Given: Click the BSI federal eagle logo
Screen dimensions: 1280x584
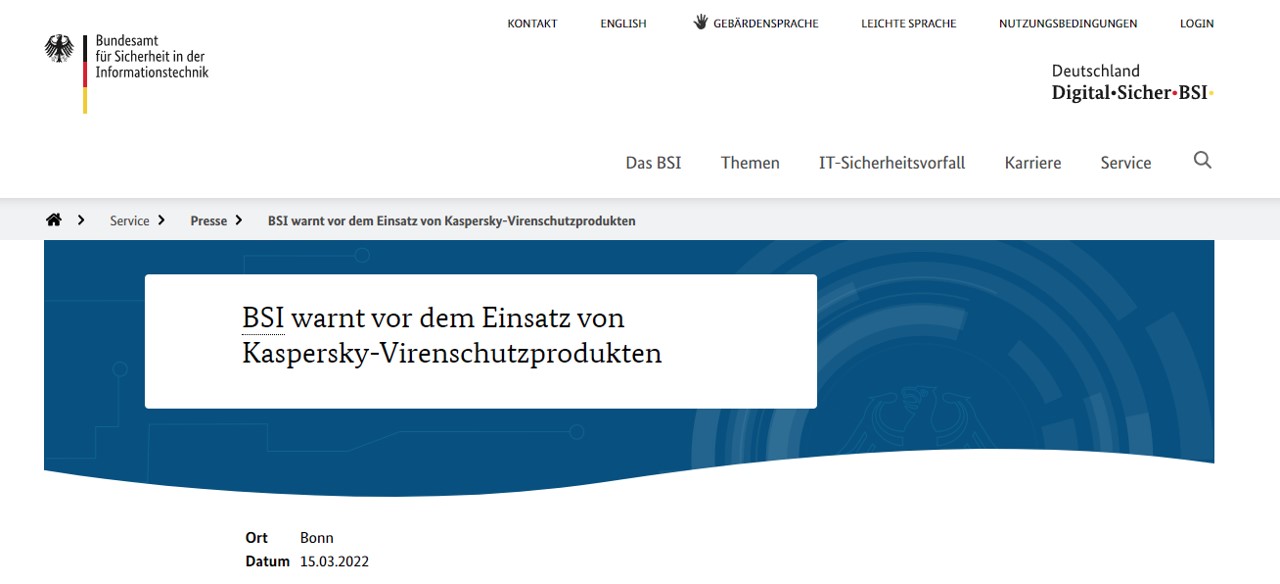Looking at the screenshot, I should 60,48.
